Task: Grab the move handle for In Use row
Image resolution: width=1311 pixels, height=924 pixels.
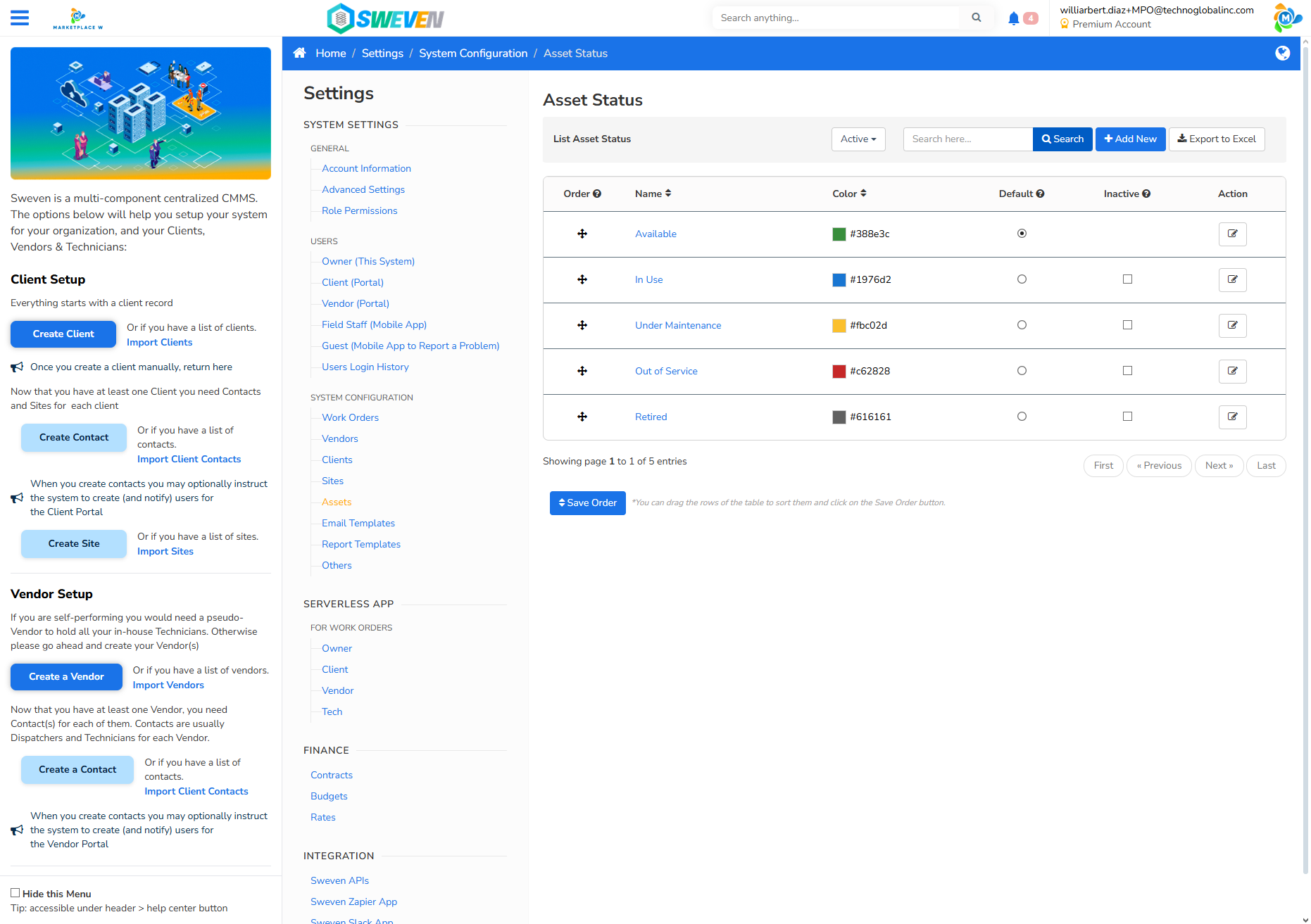Action: [x=582, y=279]
